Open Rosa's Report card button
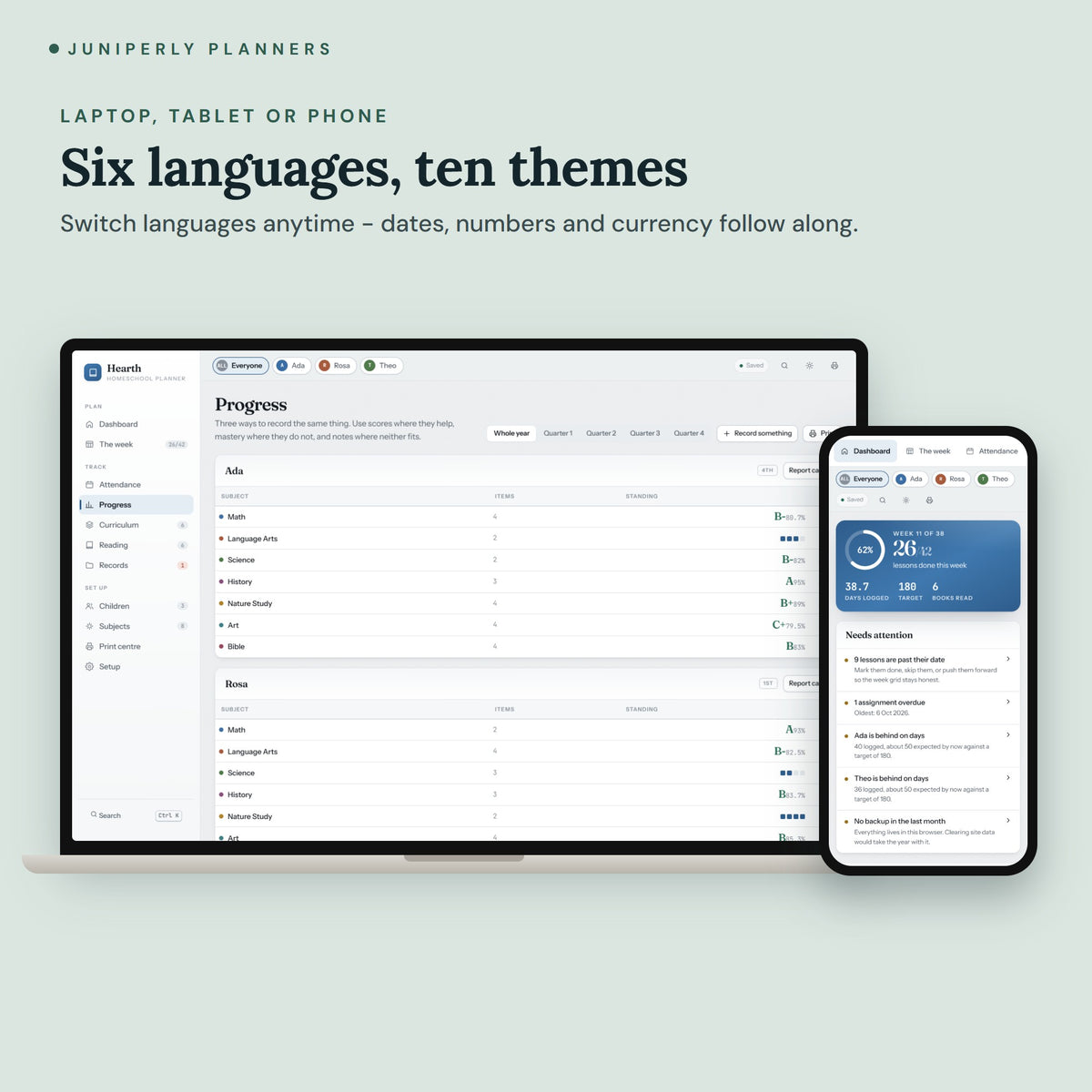Viewport: 1092px width, 1092px height. pos(802,683)
